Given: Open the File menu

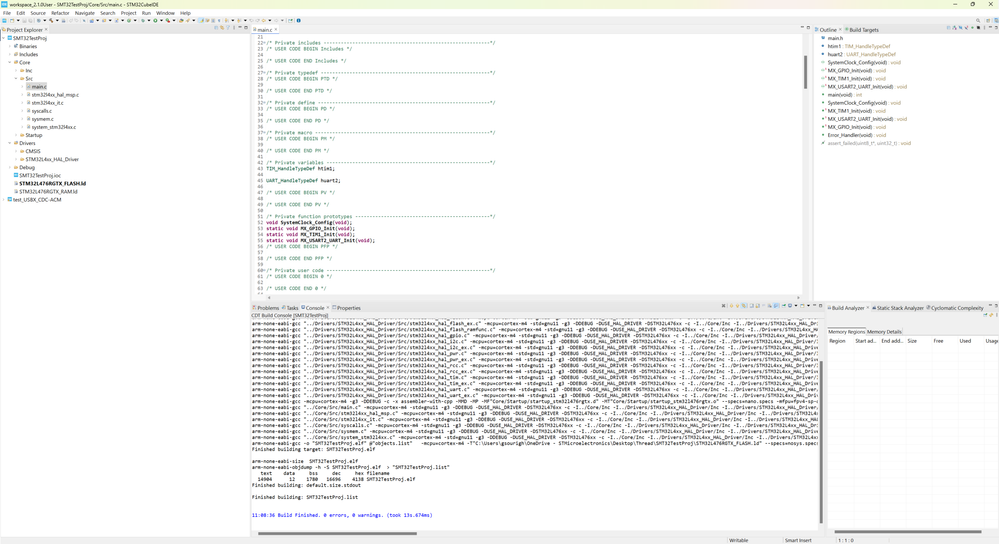Looking at the screenshot, I should (7, 13).
